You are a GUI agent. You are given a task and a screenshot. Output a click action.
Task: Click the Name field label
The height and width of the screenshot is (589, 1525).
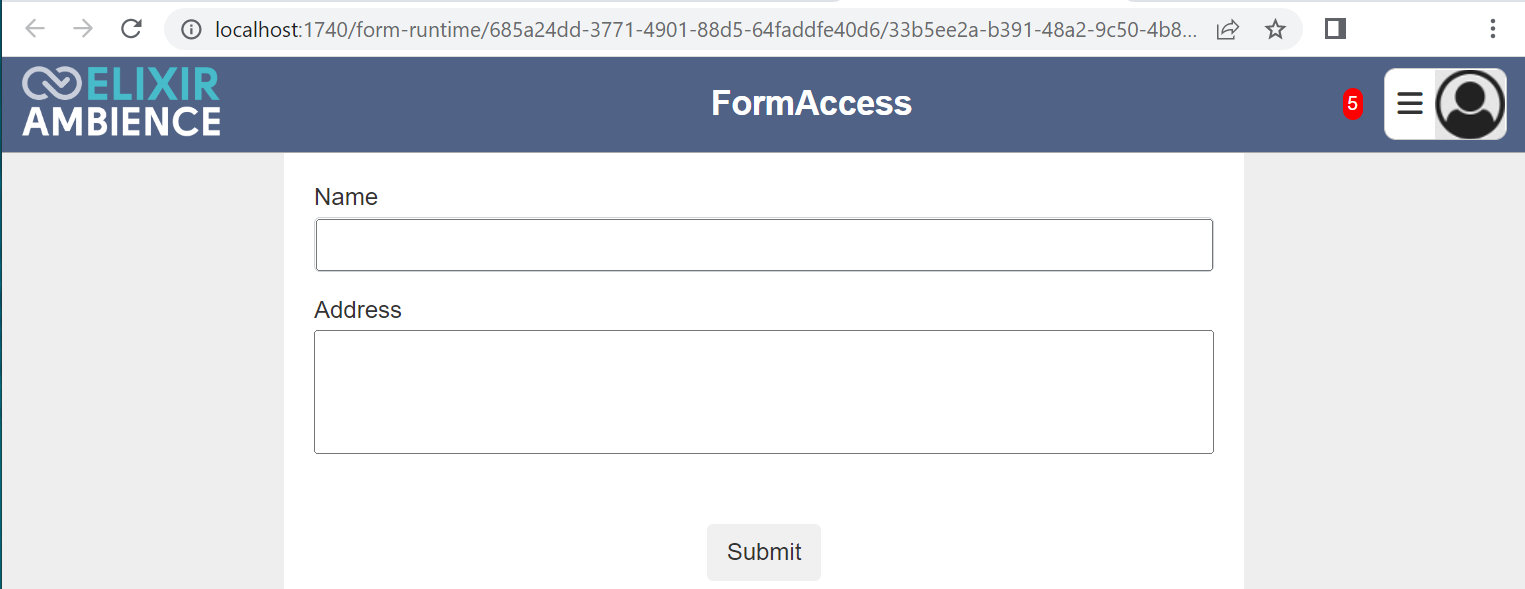[346, 197]
